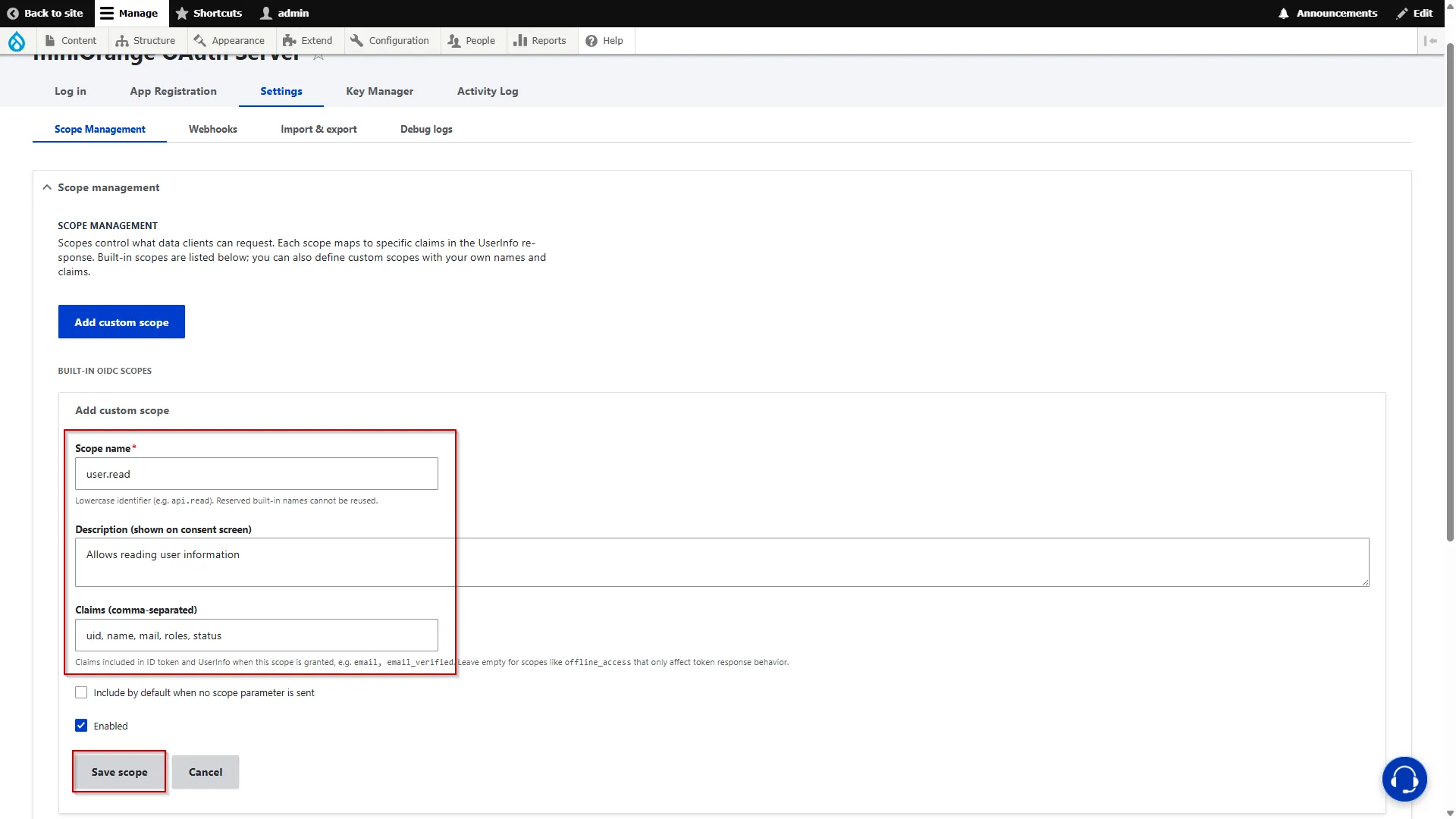Click the Save scope button
This screenshot has height=819, width=1456.
tap(119, 772)
